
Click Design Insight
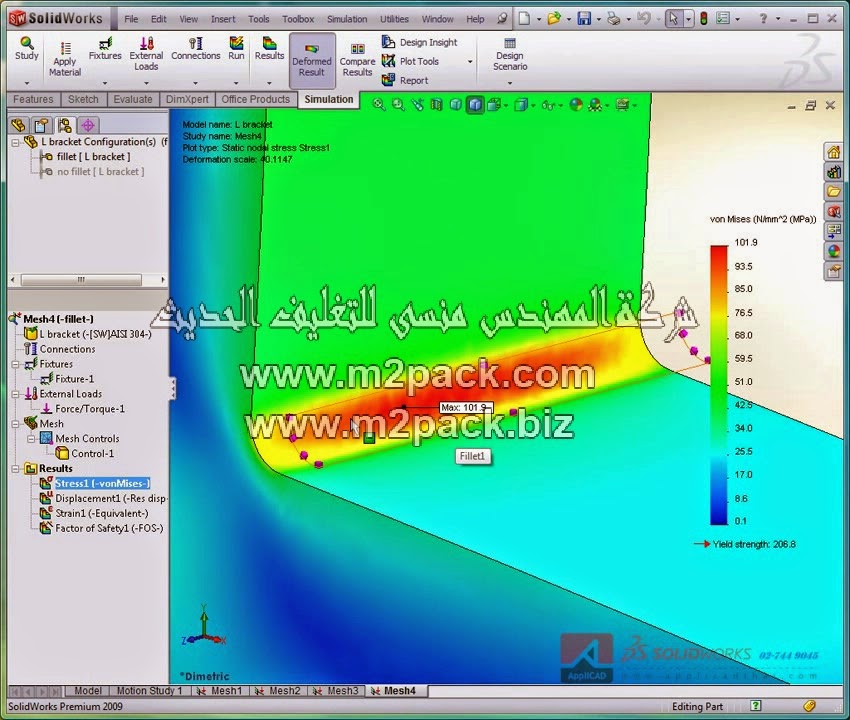420,42
